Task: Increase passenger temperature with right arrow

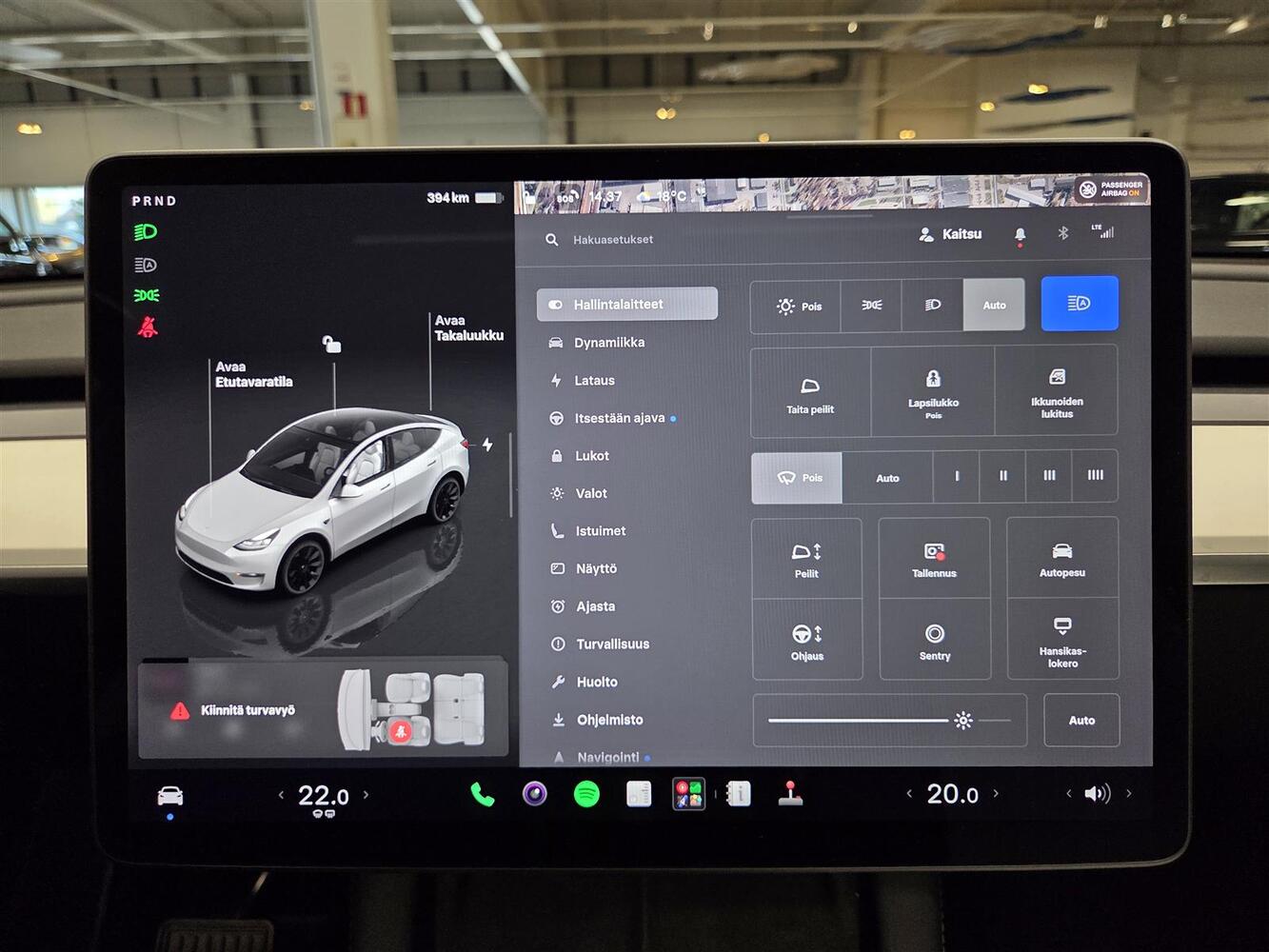Action: tap(996, 793)
